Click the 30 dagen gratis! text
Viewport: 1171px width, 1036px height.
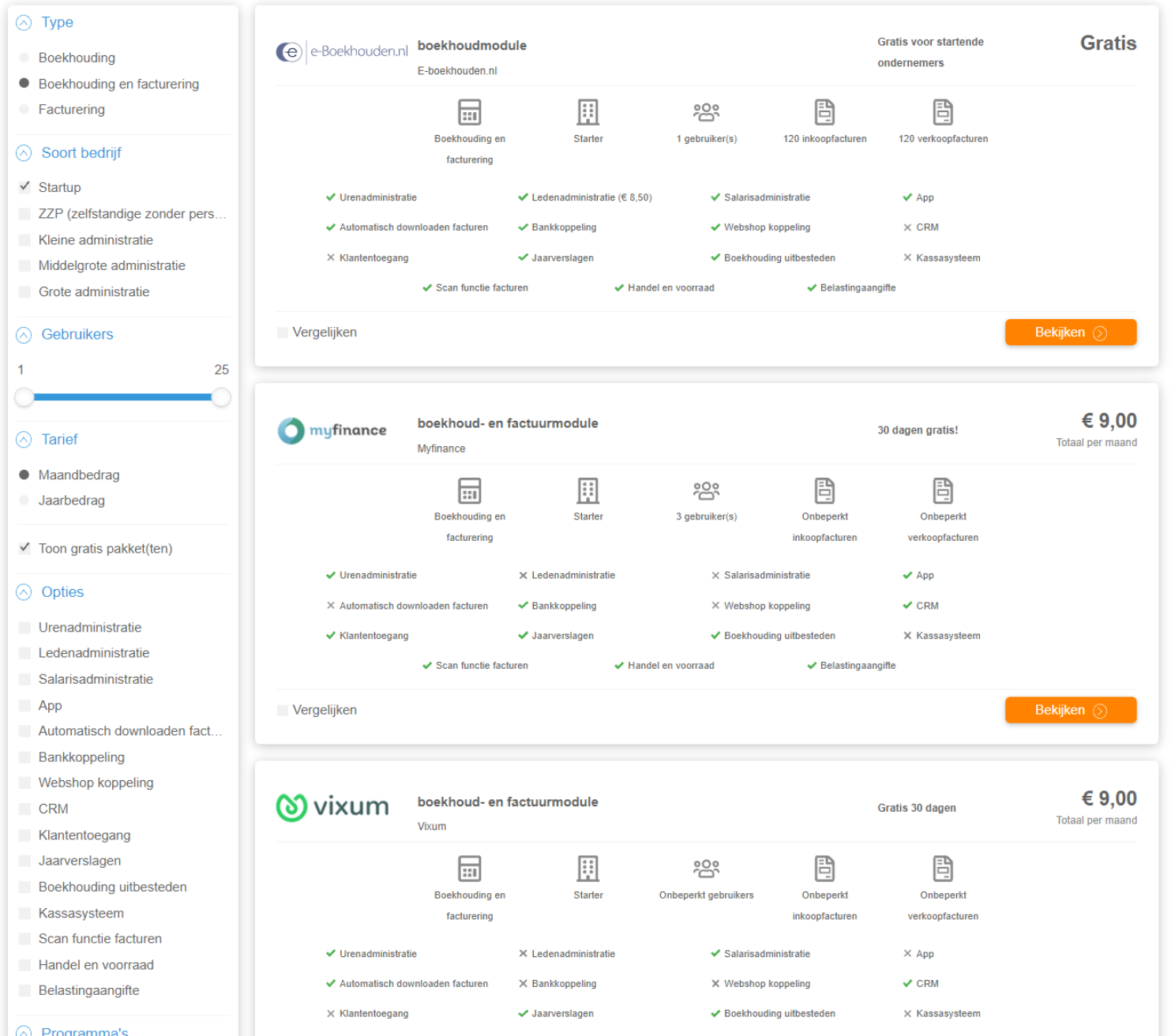(917, 430)
